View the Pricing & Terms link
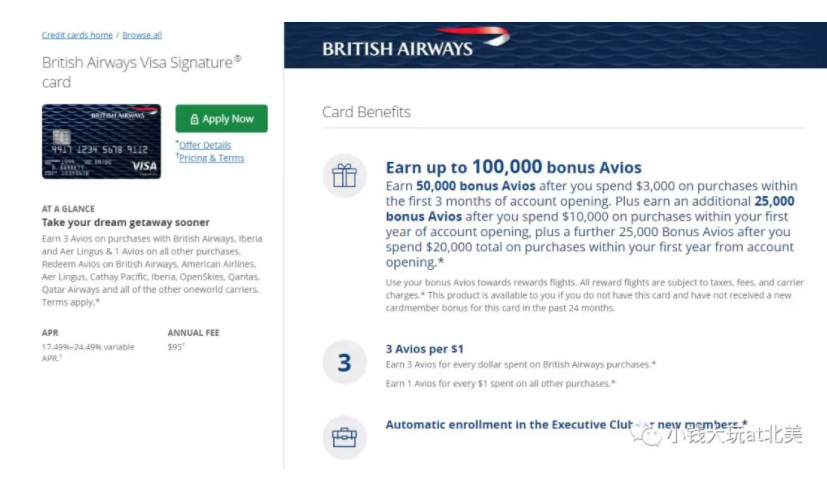The image size is (827, 483). click(211, 158)
